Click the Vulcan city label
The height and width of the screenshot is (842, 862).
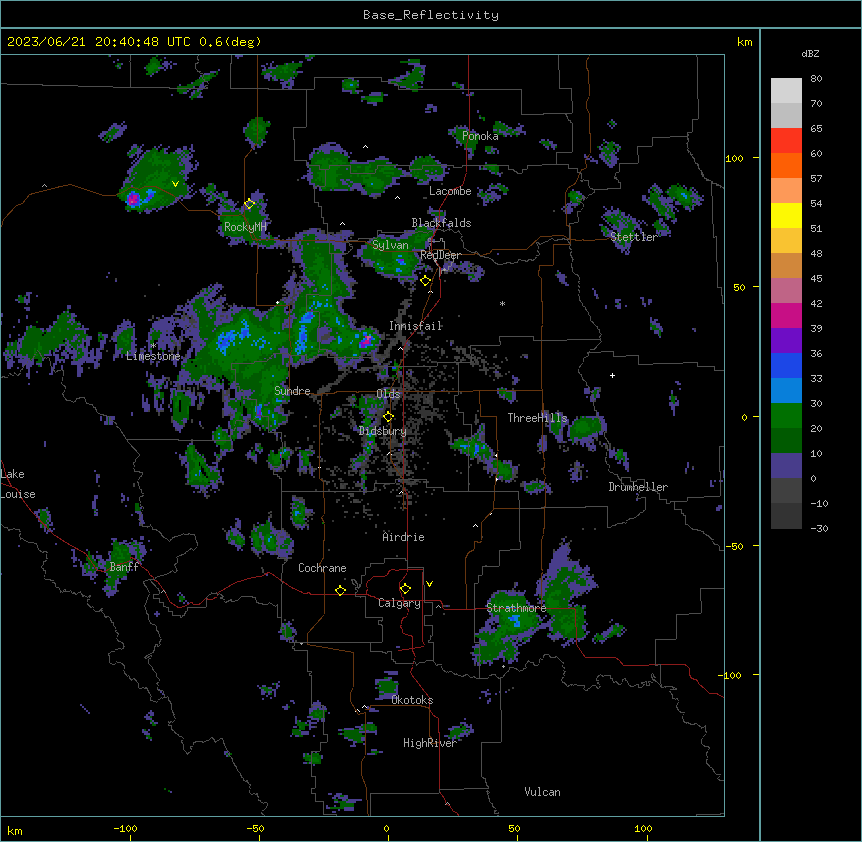[543, 792]
